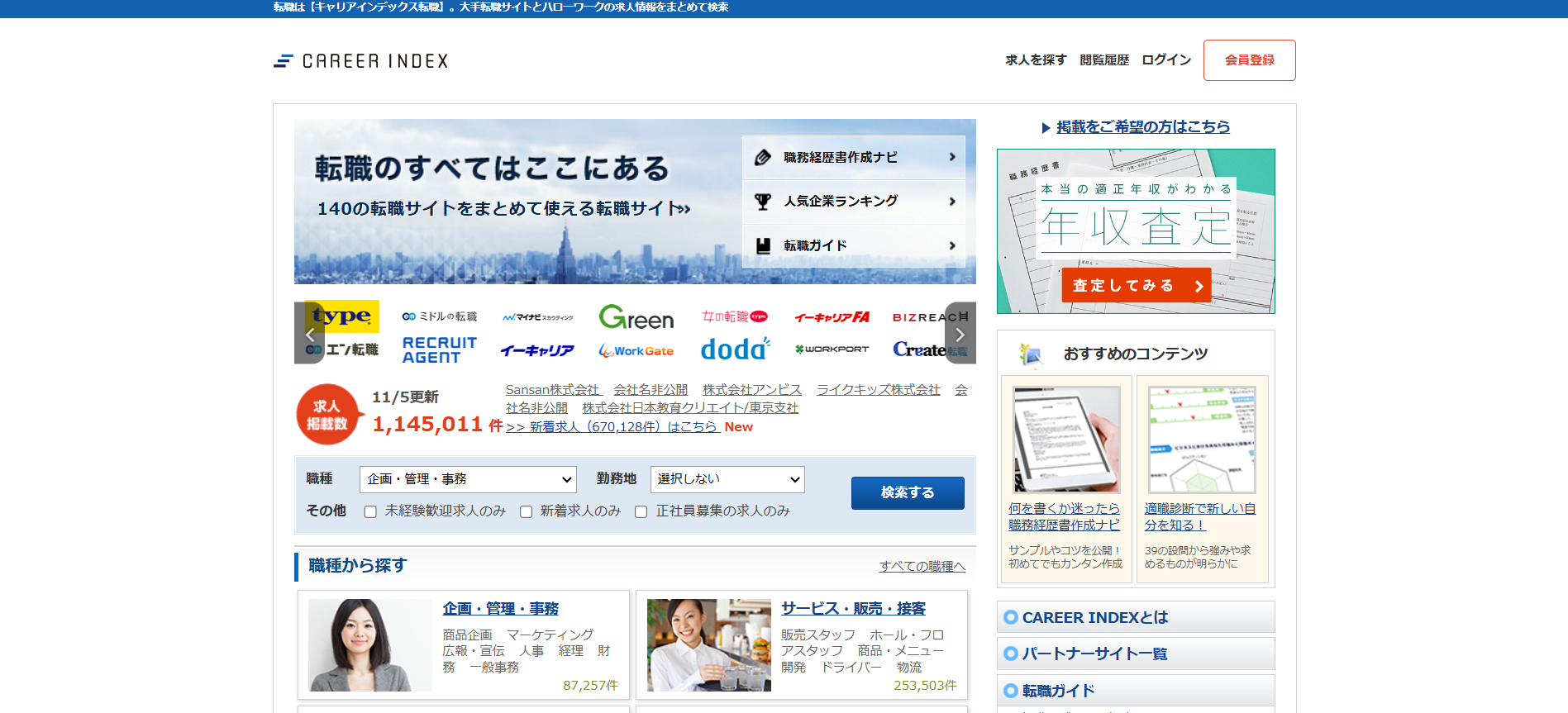Open the 職種 dropdown showing 企画・管理・事務

click(x=468, y=479)
